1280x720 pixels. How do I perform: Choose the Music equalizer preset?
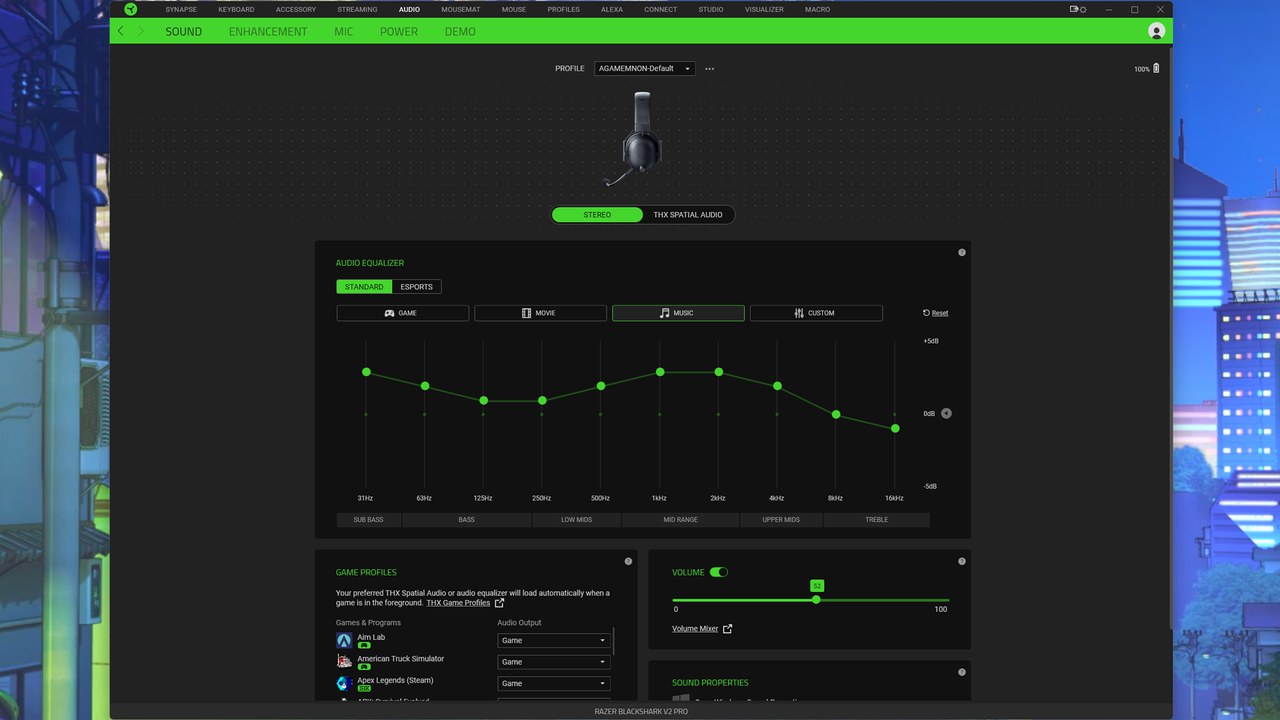pos(678,313)
